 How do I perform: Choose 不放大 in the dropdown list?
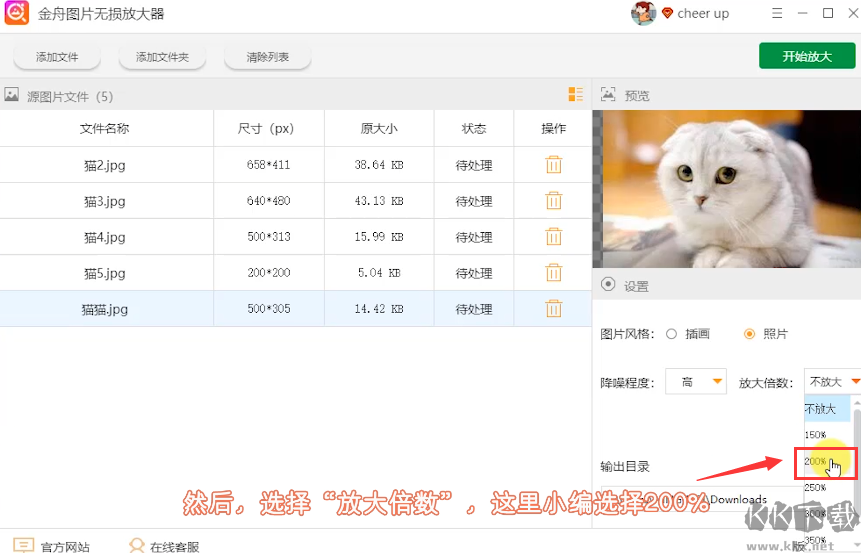click(827, 409)
